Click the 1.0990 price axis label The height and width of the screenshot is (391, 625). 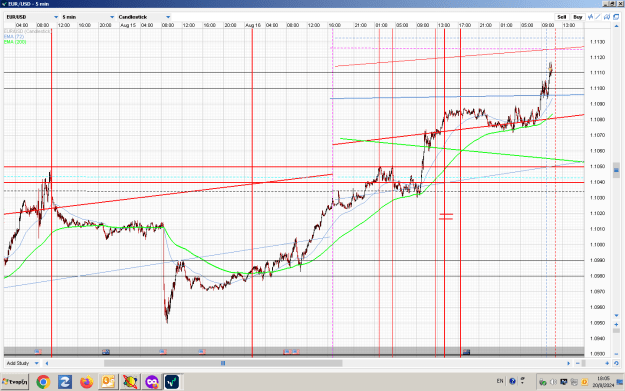(597, 260)
